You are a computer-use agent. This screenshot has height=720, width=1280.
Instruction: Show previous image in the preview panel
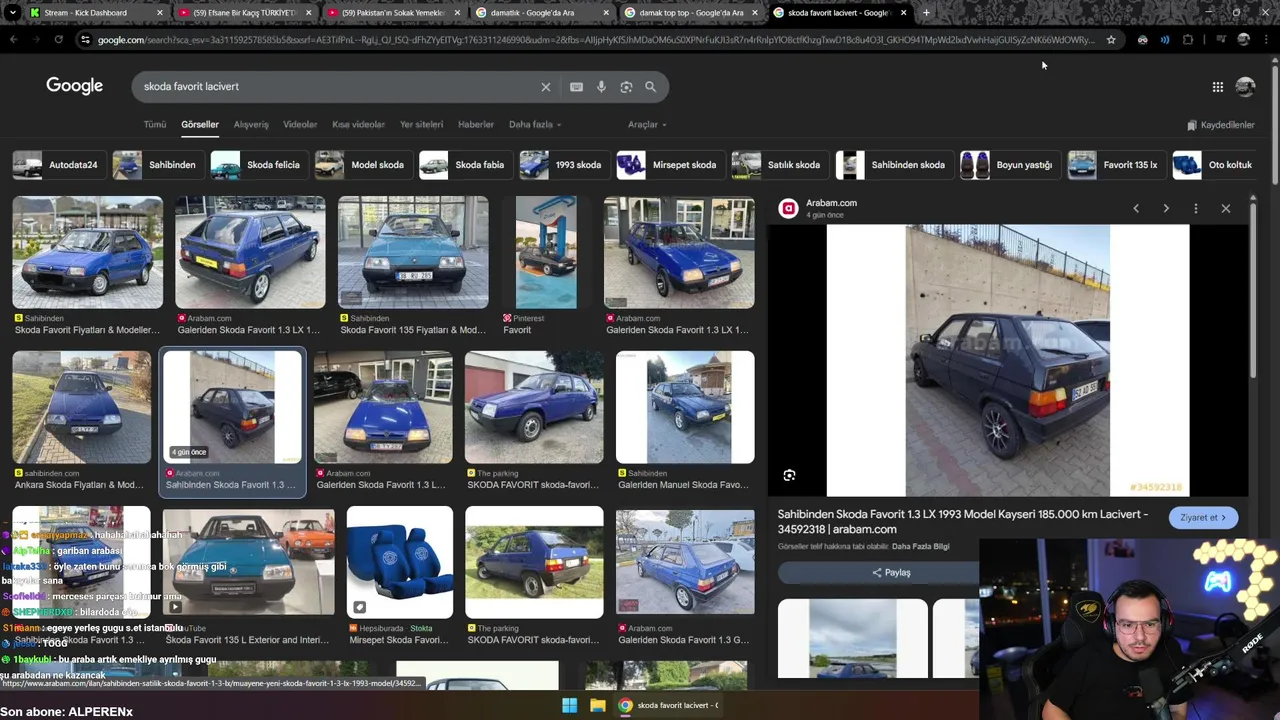pos(1136,208)
